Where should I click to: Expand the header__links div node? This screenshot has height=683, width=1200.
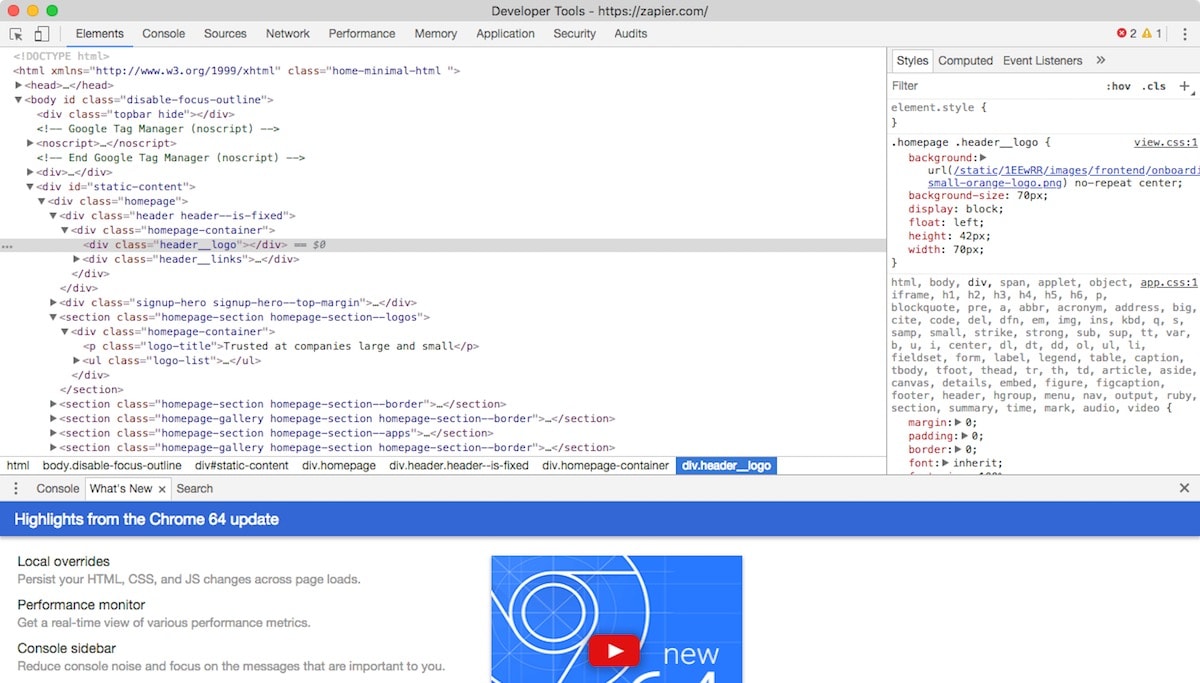[x=77, y=259]
